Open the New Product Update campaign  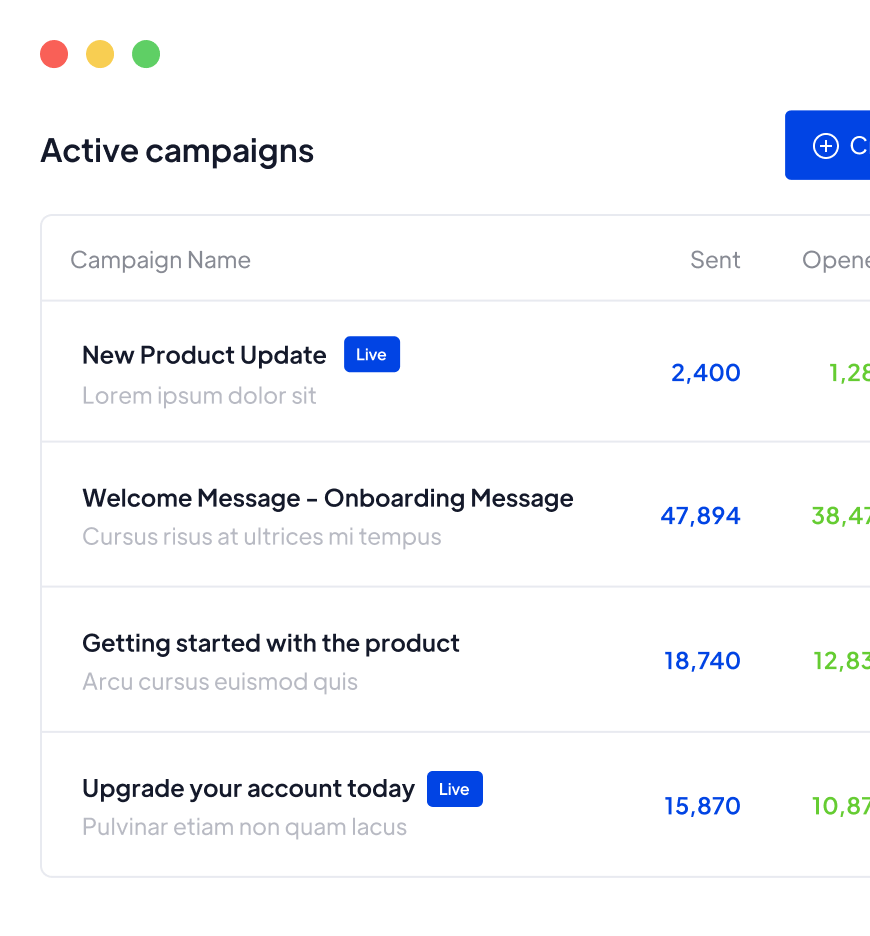click(204, 356)
